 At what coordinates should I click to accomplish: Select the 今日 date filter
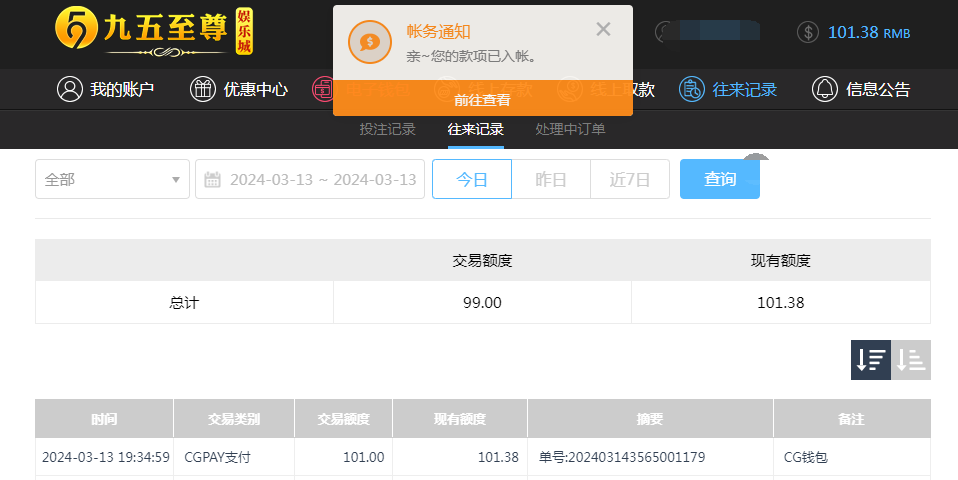(472, 179)
